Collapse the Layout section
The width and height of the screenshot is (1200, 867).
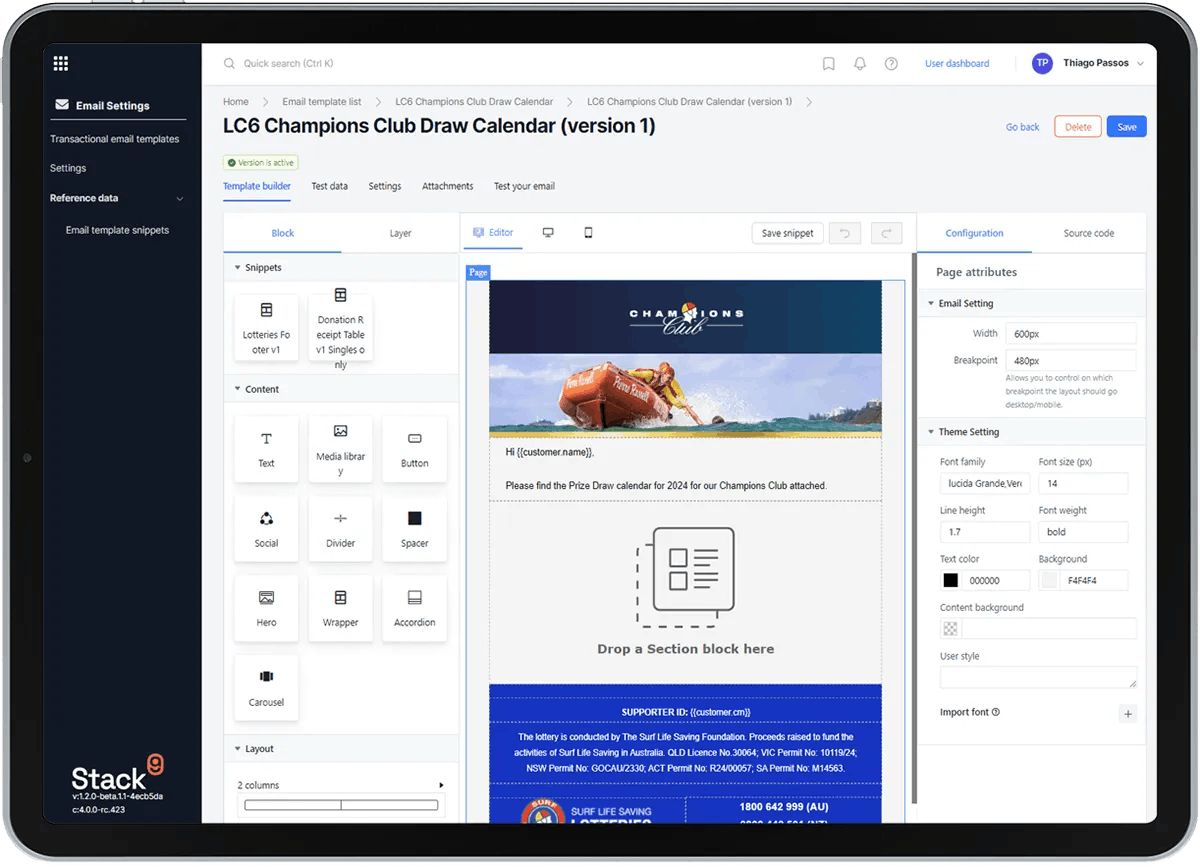[238, 749]
